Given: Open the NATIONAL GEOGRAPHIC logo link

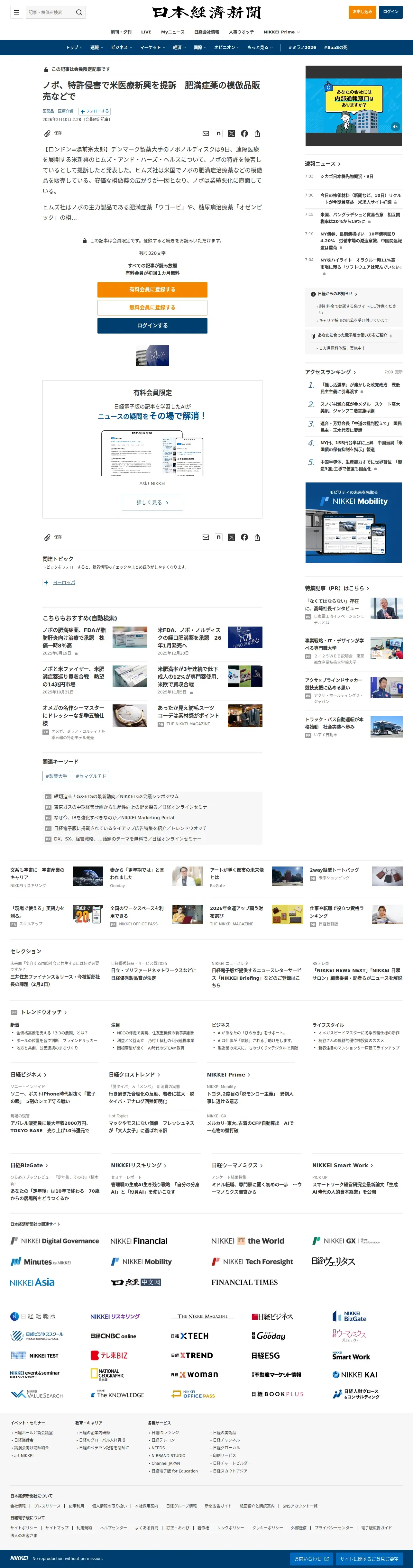Looking at the screenshot, I should 107,1375.
